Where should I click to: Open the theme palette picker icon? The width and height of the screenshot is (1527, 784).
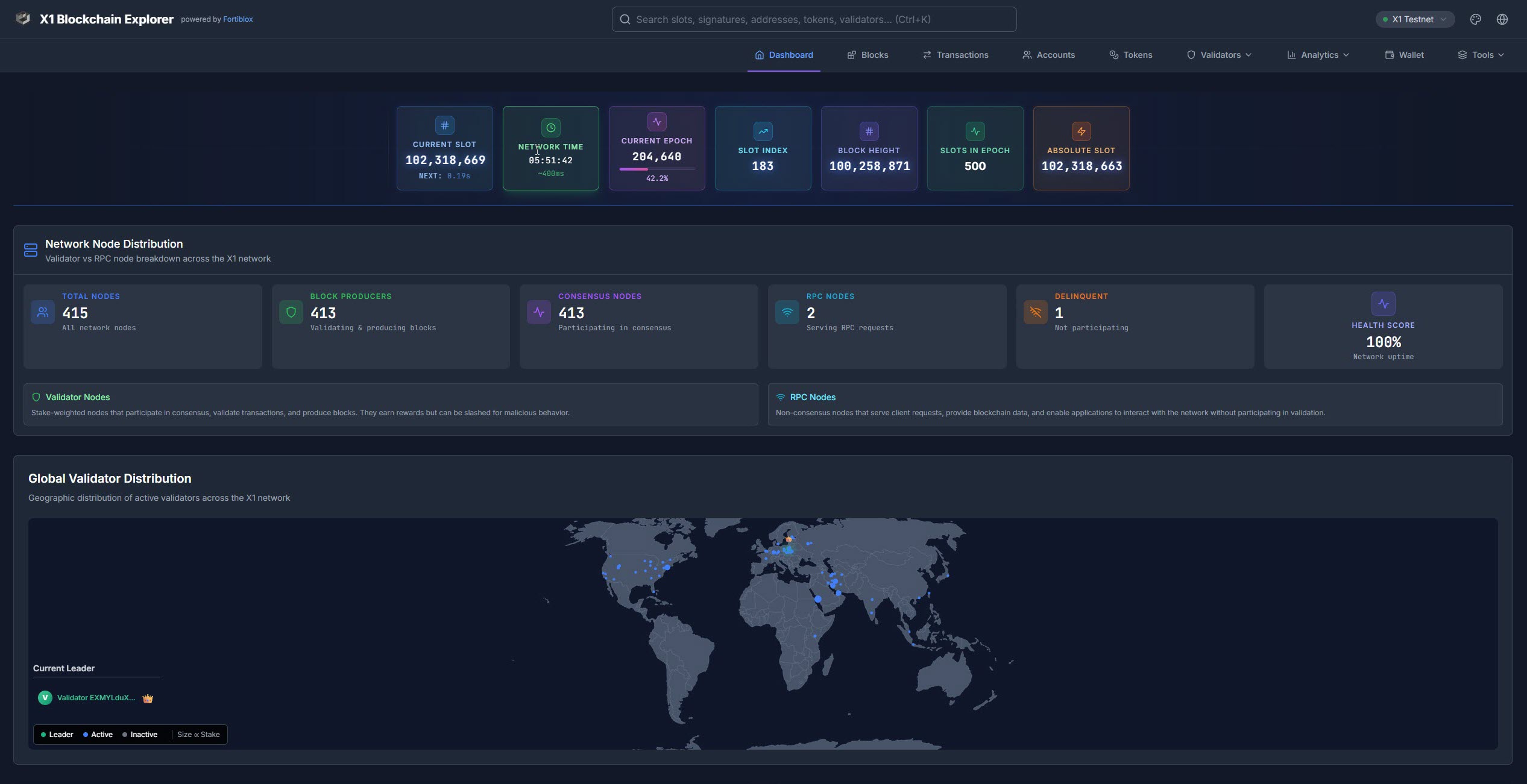click(1476, 19)
